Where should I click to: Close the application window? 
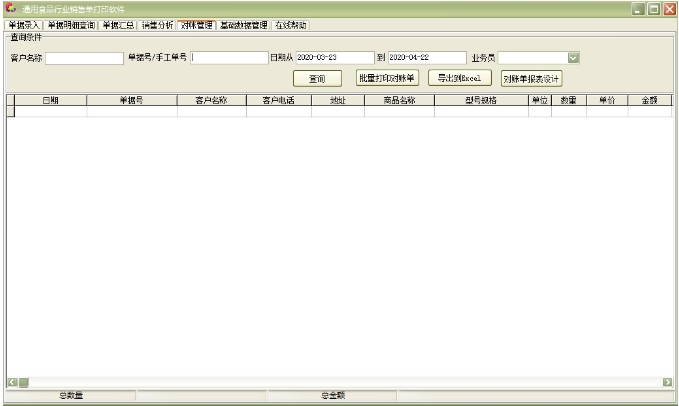click(669, 9)
